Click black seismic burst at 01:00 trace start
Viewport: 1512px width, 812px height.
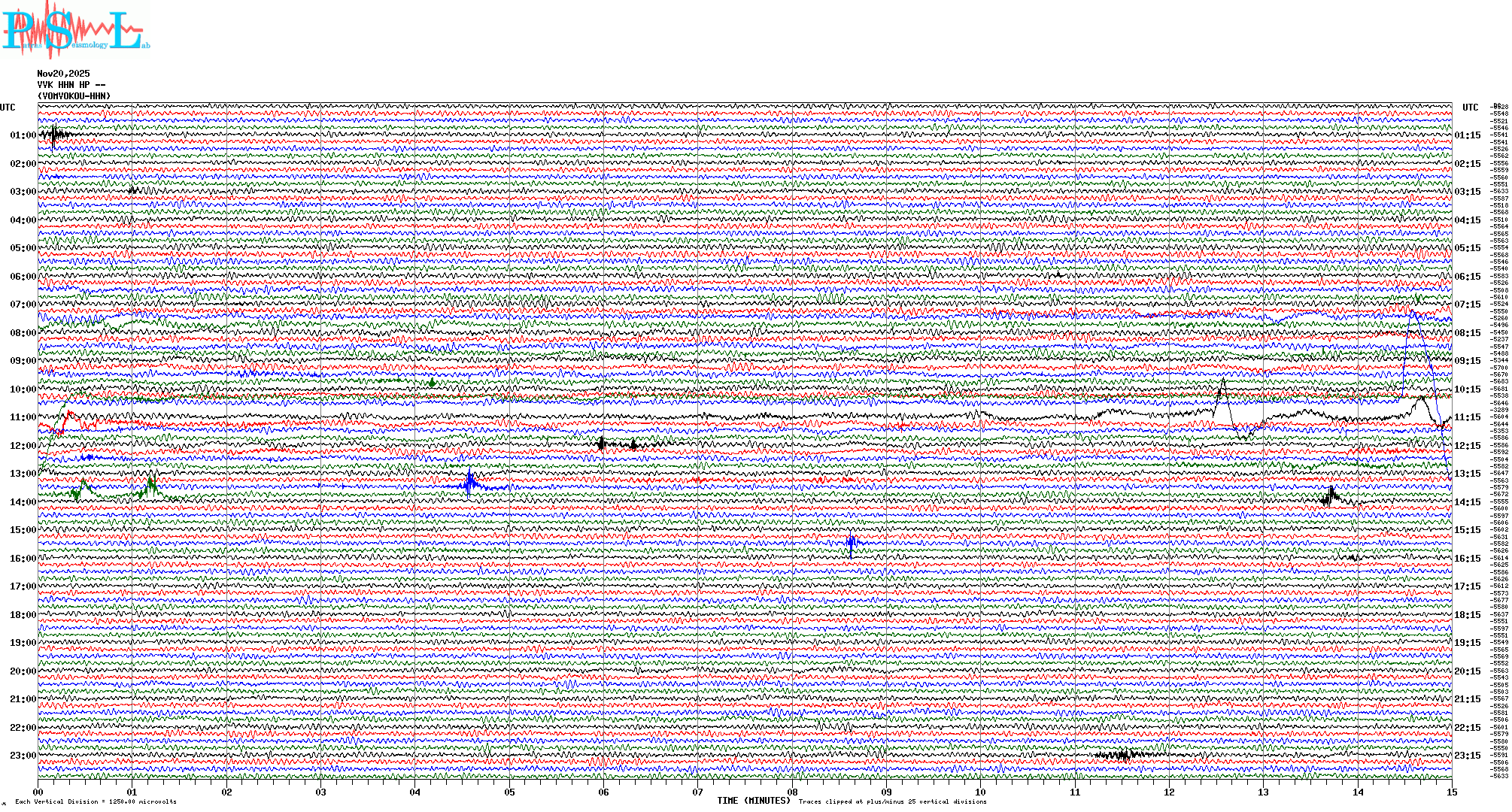pos(54,135)
